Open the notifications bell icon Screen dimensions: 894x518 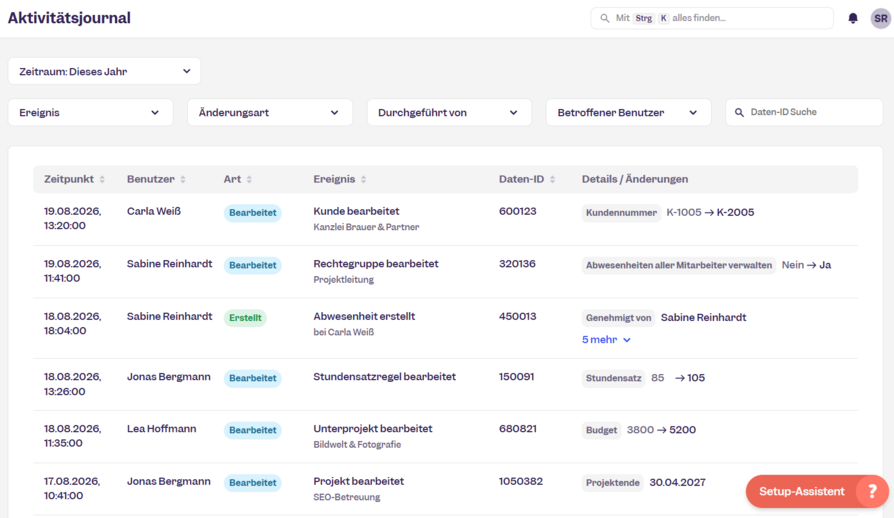(x=853, y=18)
